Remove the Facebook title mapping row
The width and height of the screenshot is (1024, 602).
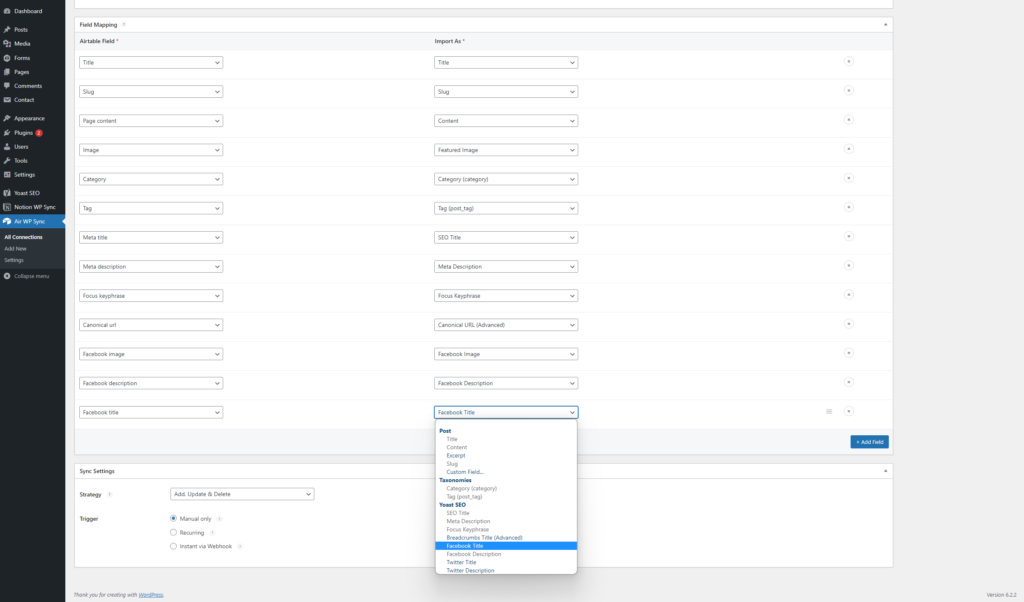pyautogui.click(x=848, y=411)
